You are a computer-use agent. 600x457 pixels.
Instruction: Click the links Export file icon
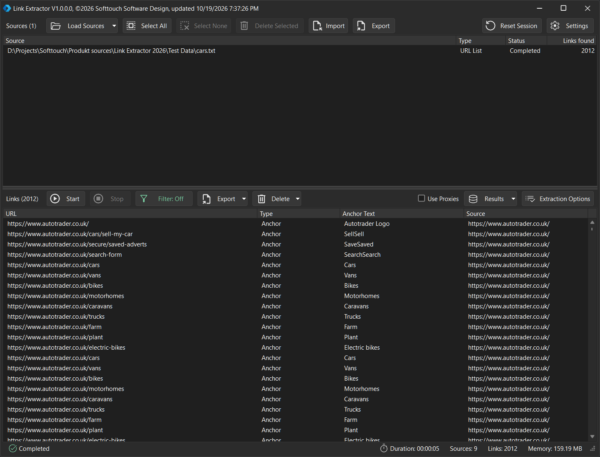coord(207,199)
